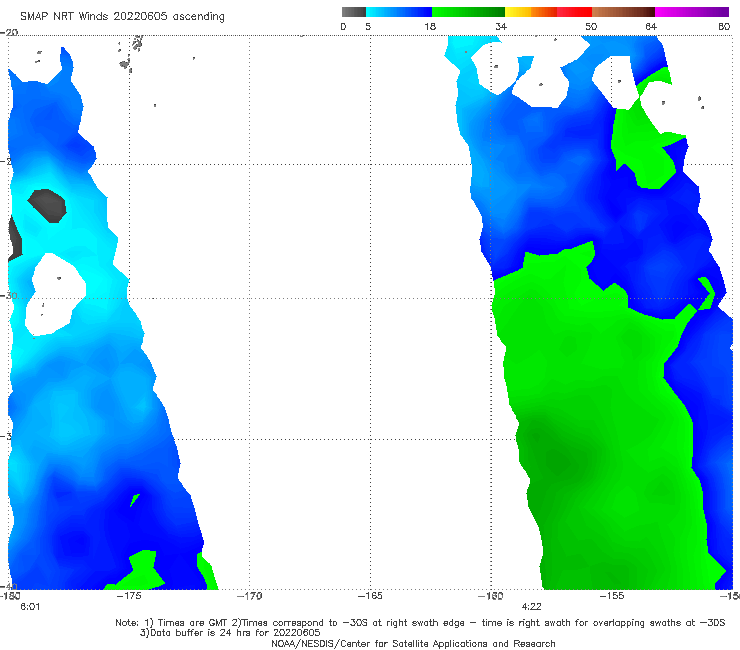Screen dimensions: 740x650
Task: Click the '34' label under the color bar
Action: (501, 26)
